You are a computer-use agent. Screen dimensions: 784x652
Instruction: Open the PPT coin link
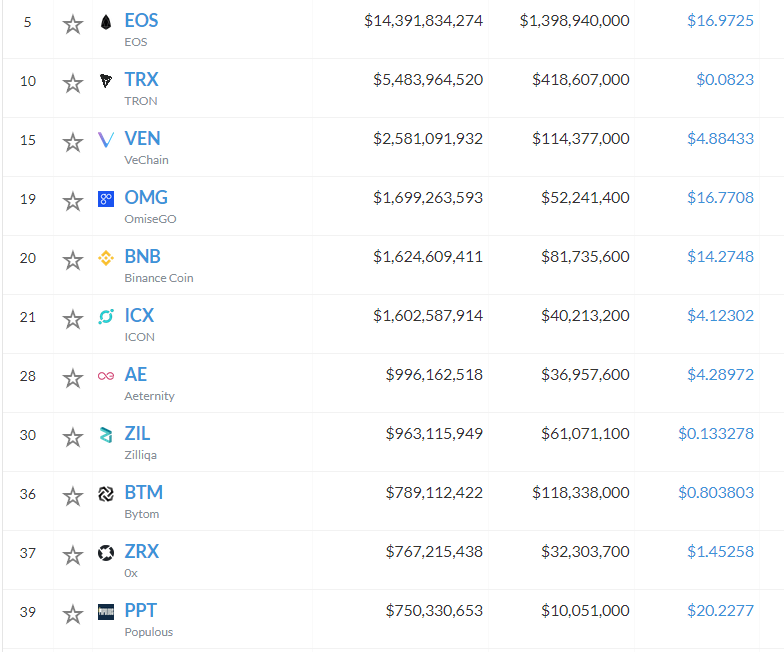140,610
